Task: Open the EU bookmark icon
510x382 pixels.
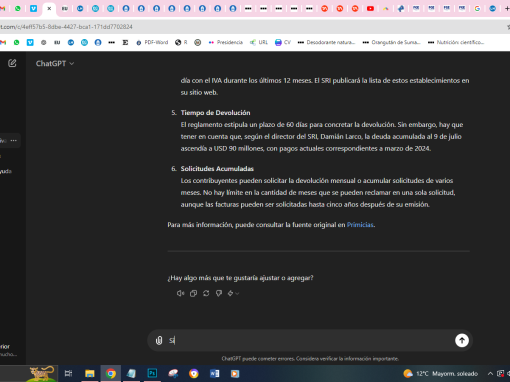Action: coord(57,42)
